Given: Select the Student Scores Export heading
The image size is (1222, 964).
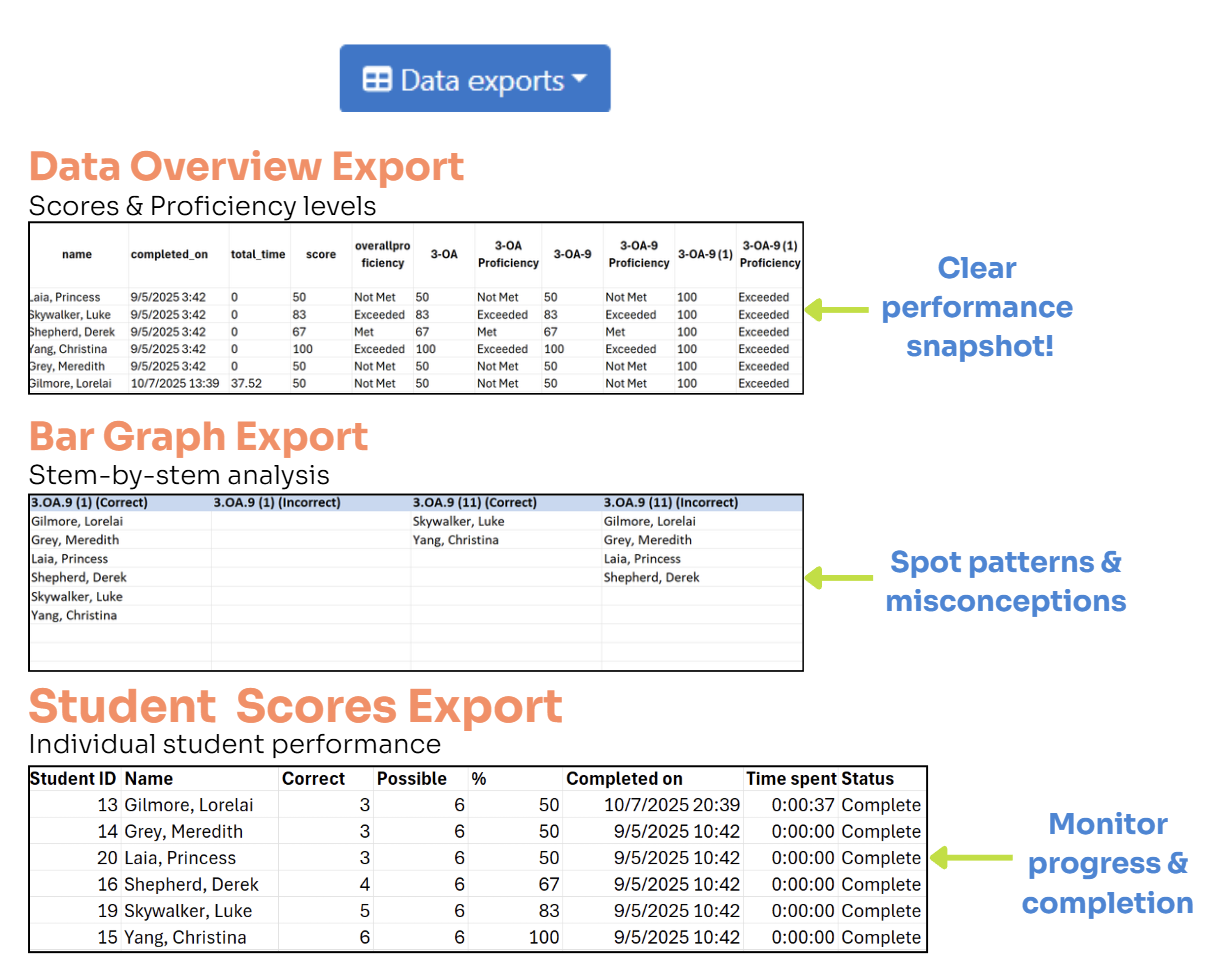Looking at the screenshot, I should click(x=295, y=707).
